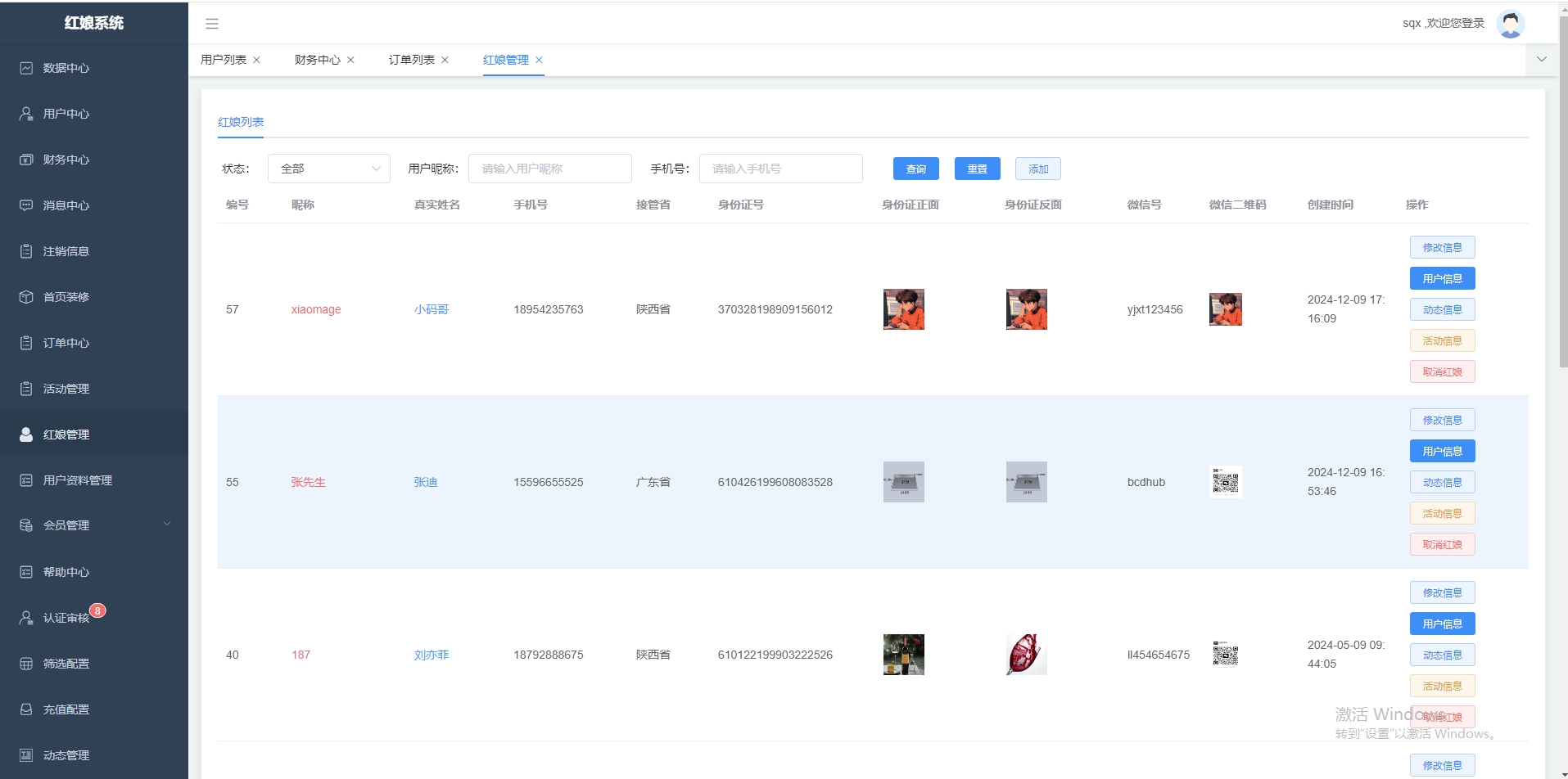
Task: Click the hamburger menu collapse icon
Action: click(212, 24)
